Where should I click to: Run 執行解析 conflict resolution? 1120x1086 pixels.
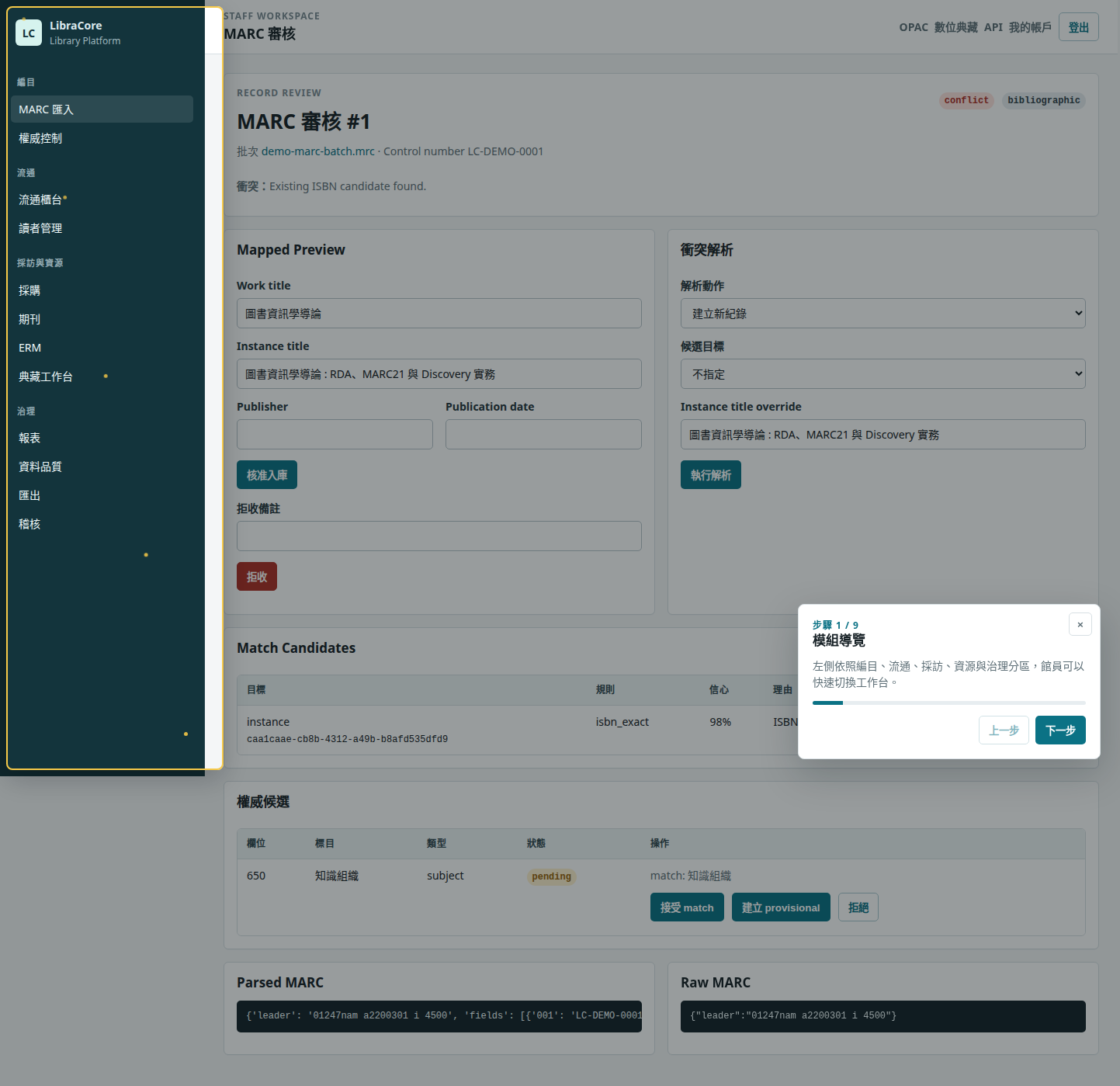pyautogui.click(x=711, y=475)
